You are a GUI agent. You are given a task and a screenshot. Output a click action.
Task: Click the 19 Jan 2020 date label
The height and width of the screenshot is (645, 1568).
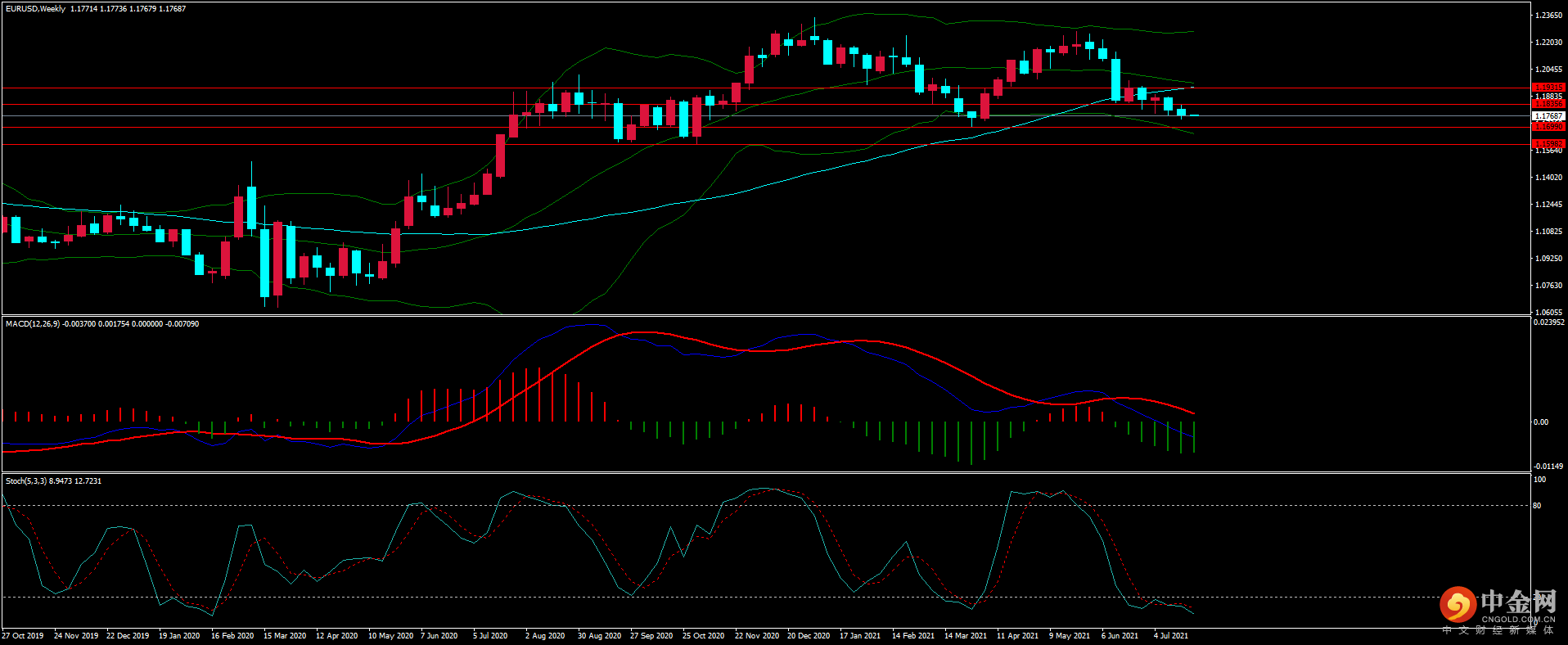click(x=179, y=636)
